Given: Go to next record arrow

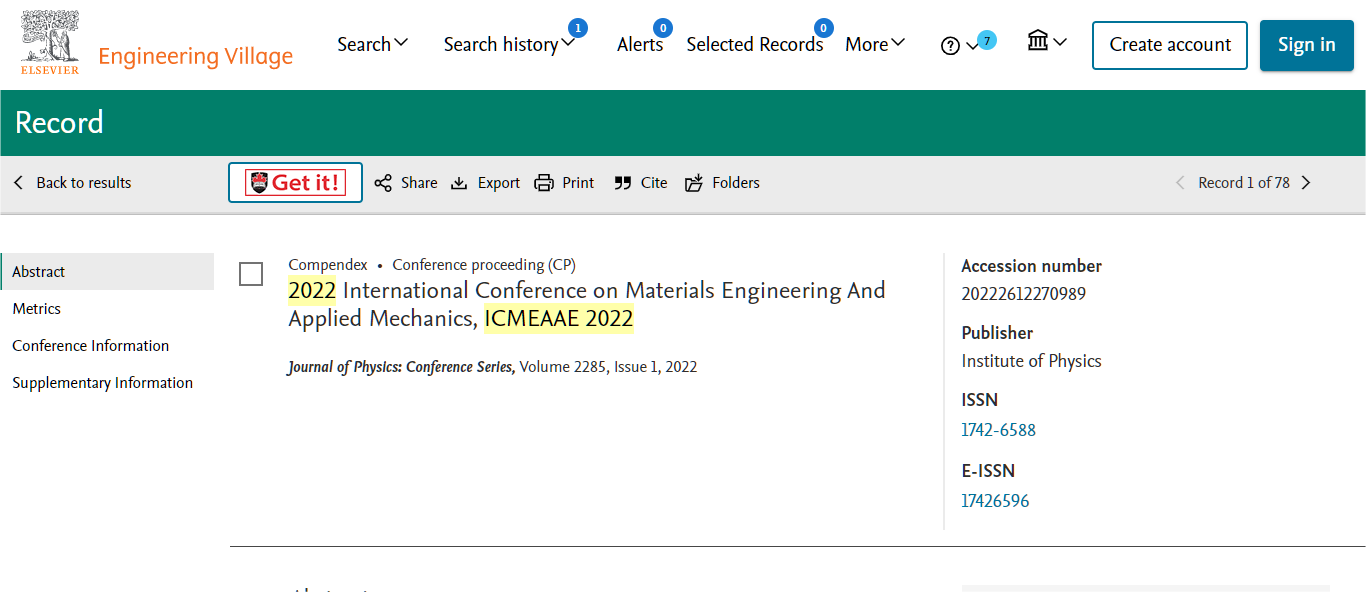Looking at the screenshot, I should [1305, 183].
